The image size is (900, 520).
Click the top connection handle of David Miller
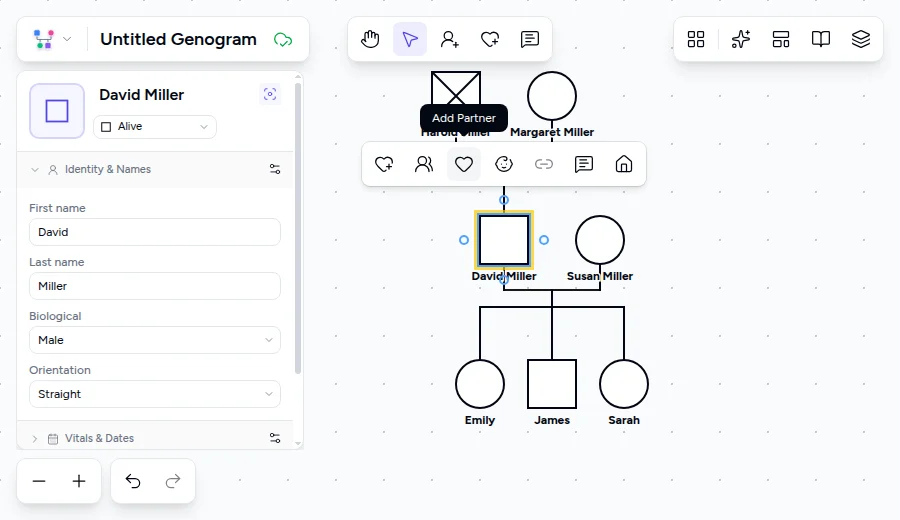pos(504,200)
